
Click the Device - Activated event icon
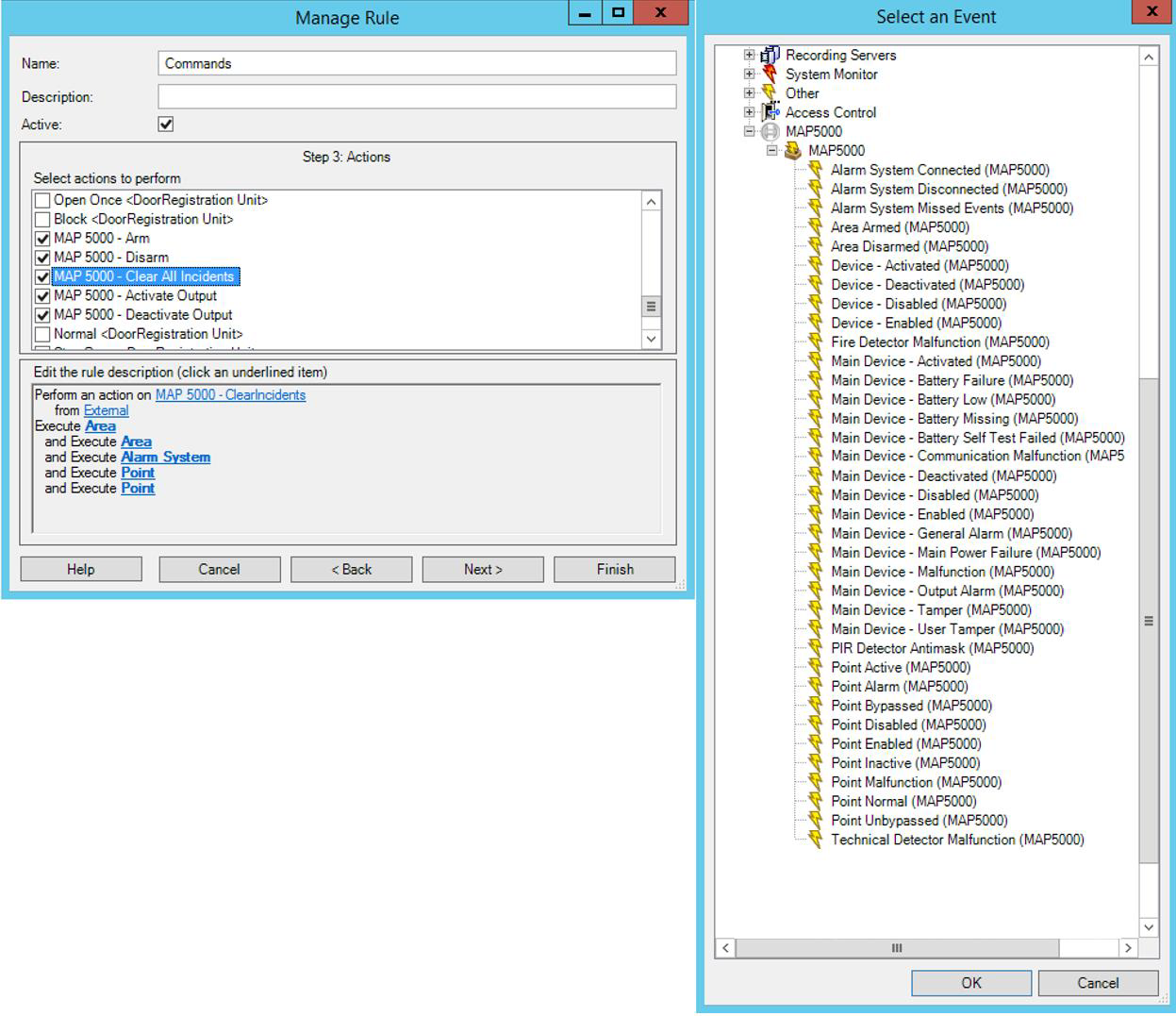click(x=816, y=265)
